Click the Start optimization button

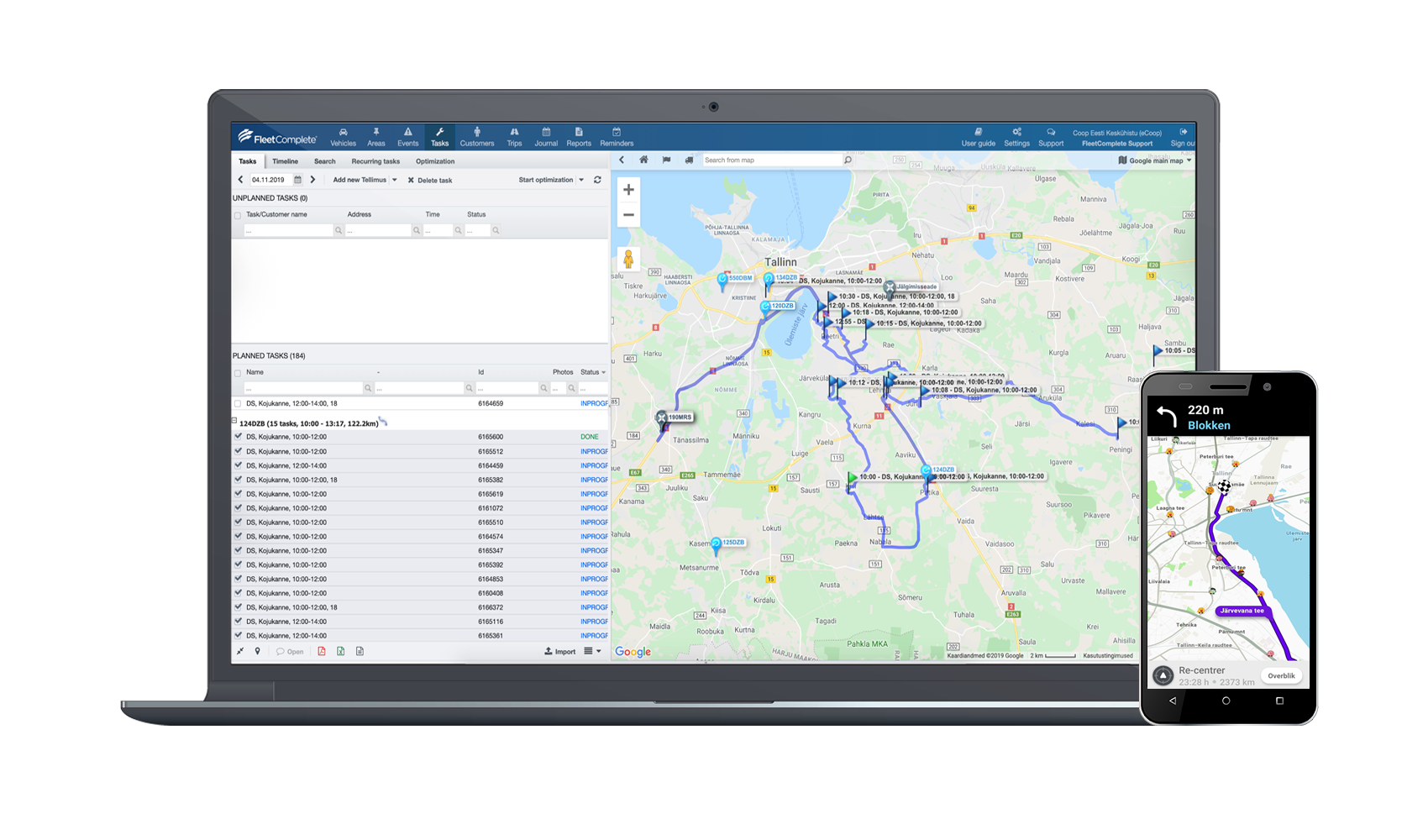[x=546, y=180]
